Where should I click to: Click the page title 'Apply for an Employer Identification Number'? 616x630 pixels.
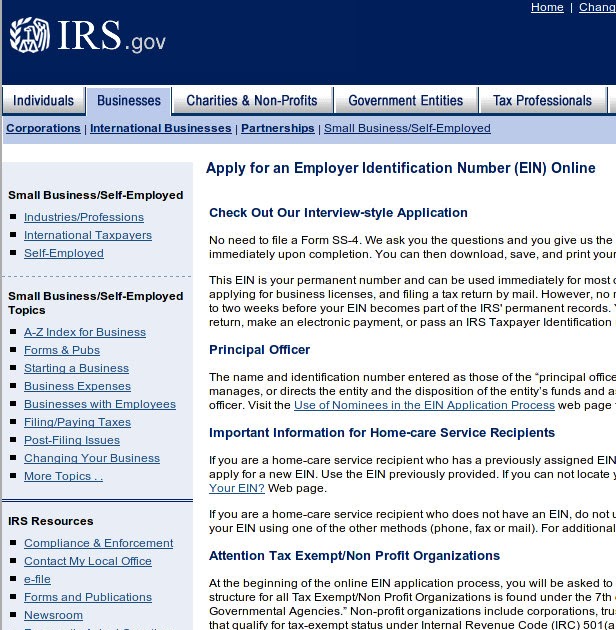coord(401,168)
